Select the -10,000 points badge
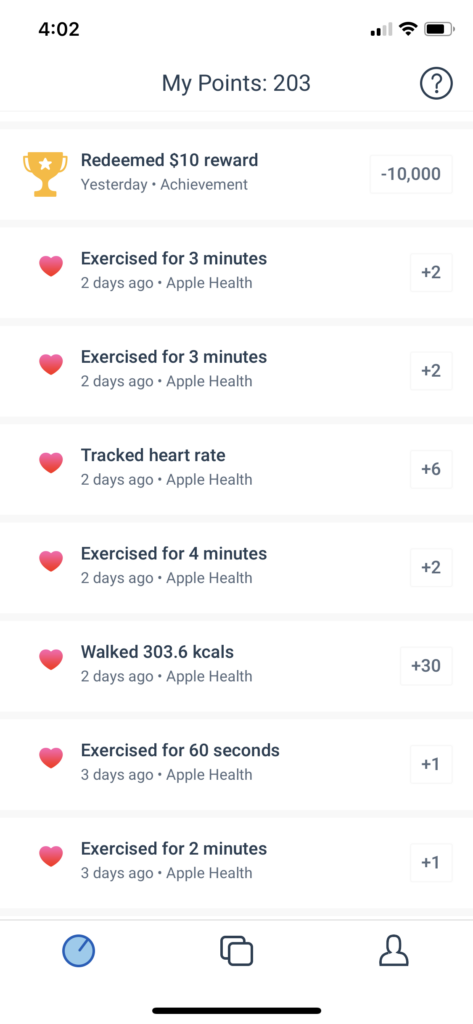Screen dimensions: 473x1024 click(411, 174)
